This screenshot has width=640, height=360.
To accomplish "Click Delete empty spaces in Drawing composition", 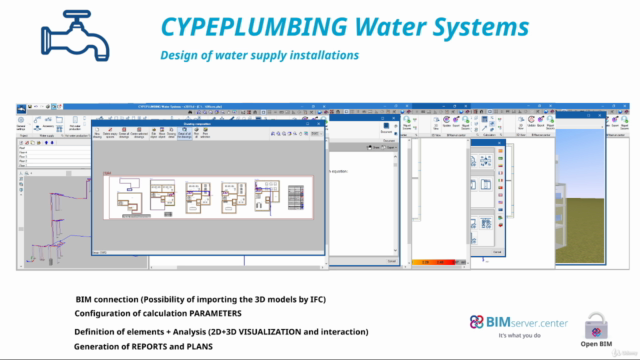I will click(x=110, y=133).
